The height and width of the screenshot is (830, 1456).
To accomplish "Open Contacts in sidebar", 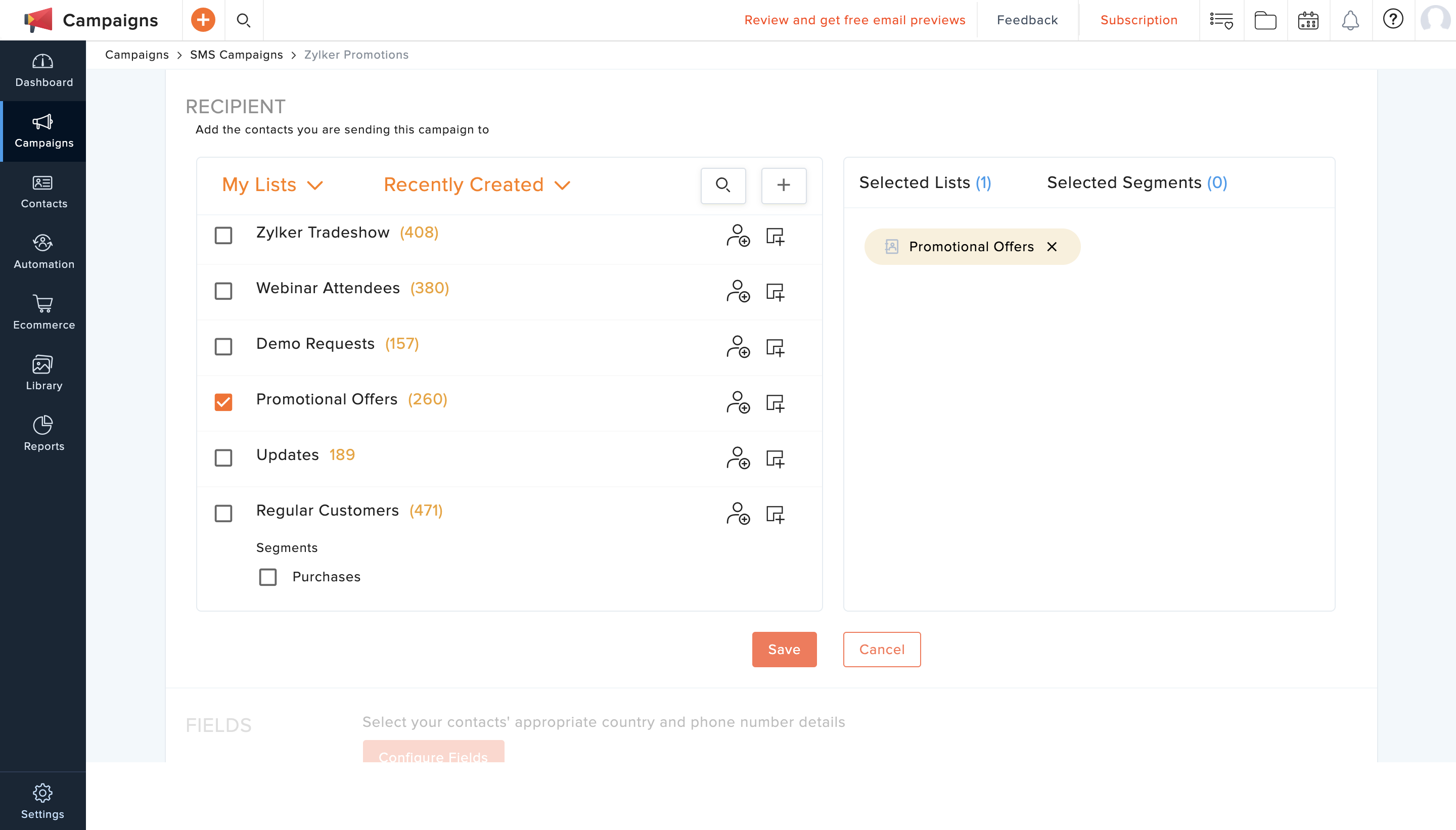I will coord(43,192).
